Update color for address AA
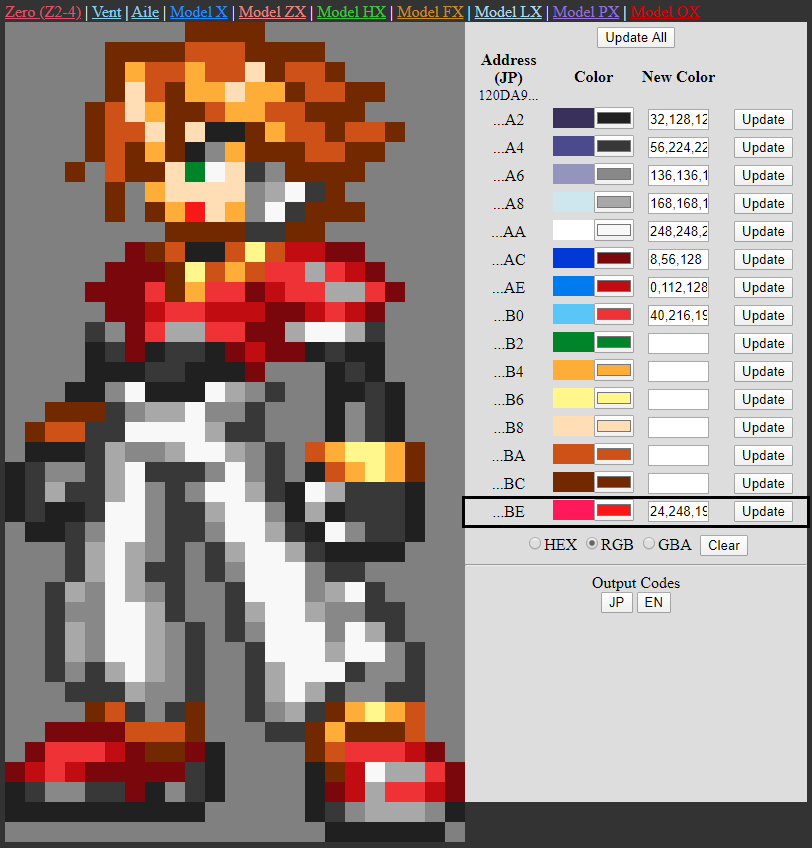812x848 pixels. (763, 232)
